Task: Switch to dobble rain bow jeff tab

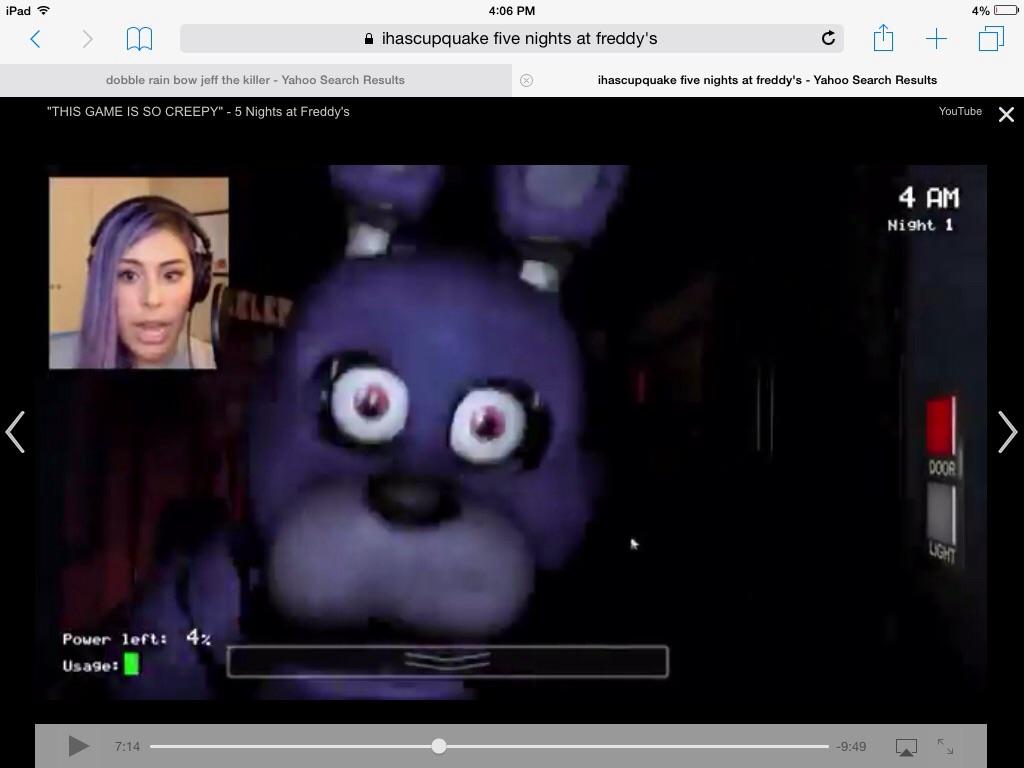Action: tap(255, 80)
